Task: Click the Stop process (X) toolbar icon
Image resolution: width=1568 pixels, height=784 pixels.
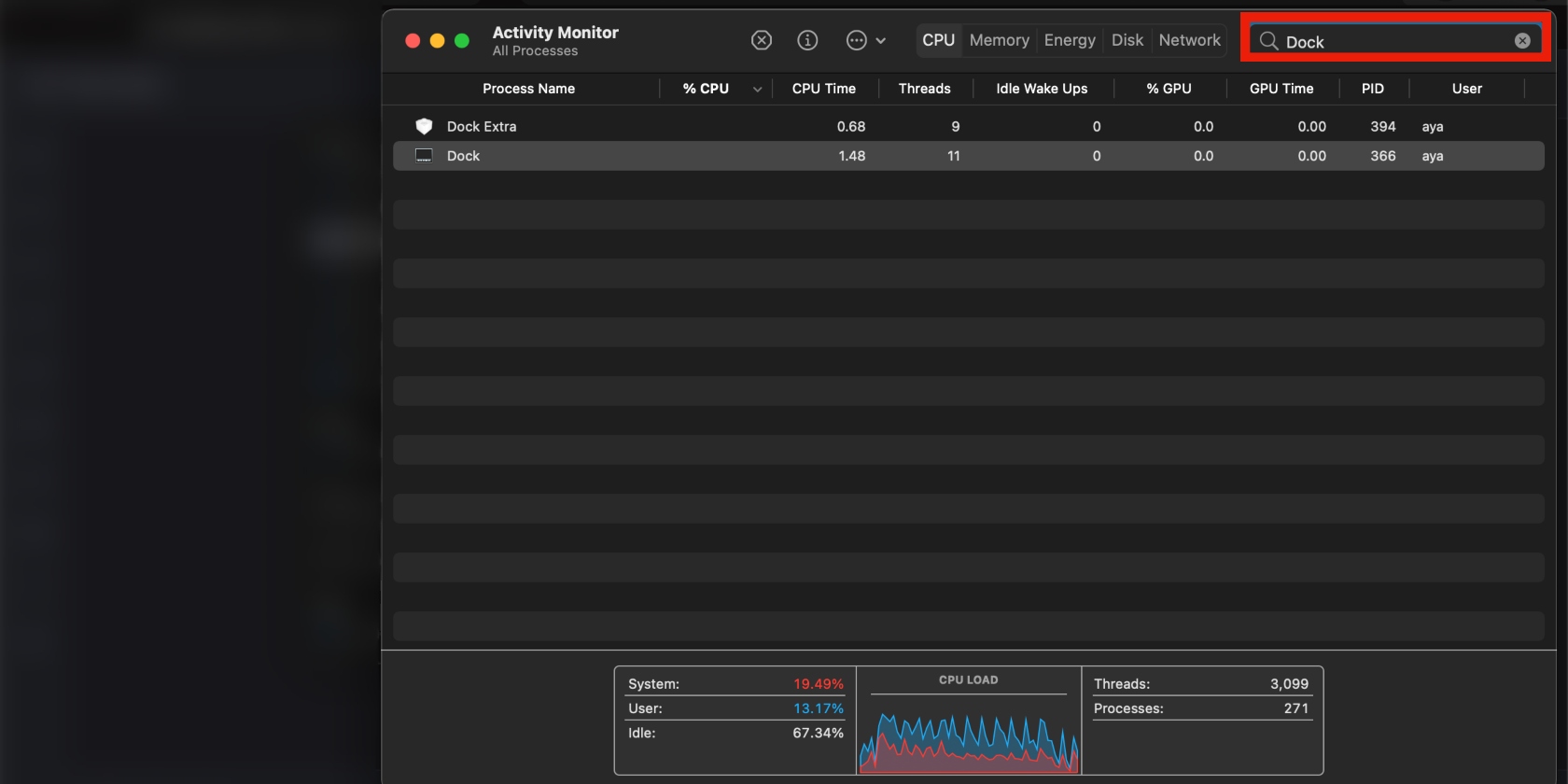Action: [x=762, y=40]
